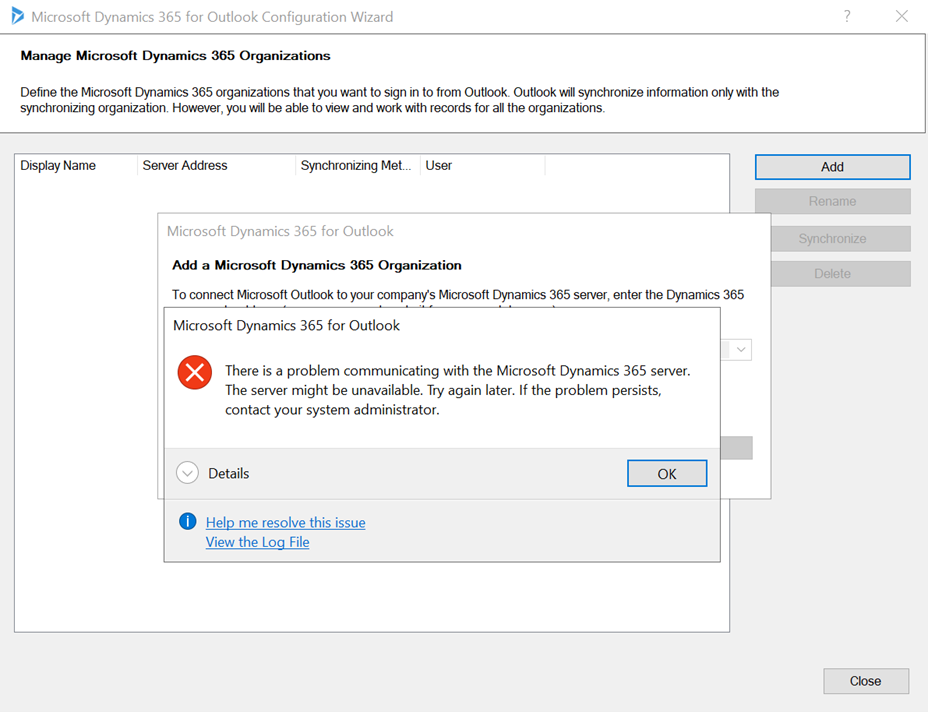The height and width of the screenshot is (712, 928).
Task: Click the Close button of the wizard
Action: point(866,681)
